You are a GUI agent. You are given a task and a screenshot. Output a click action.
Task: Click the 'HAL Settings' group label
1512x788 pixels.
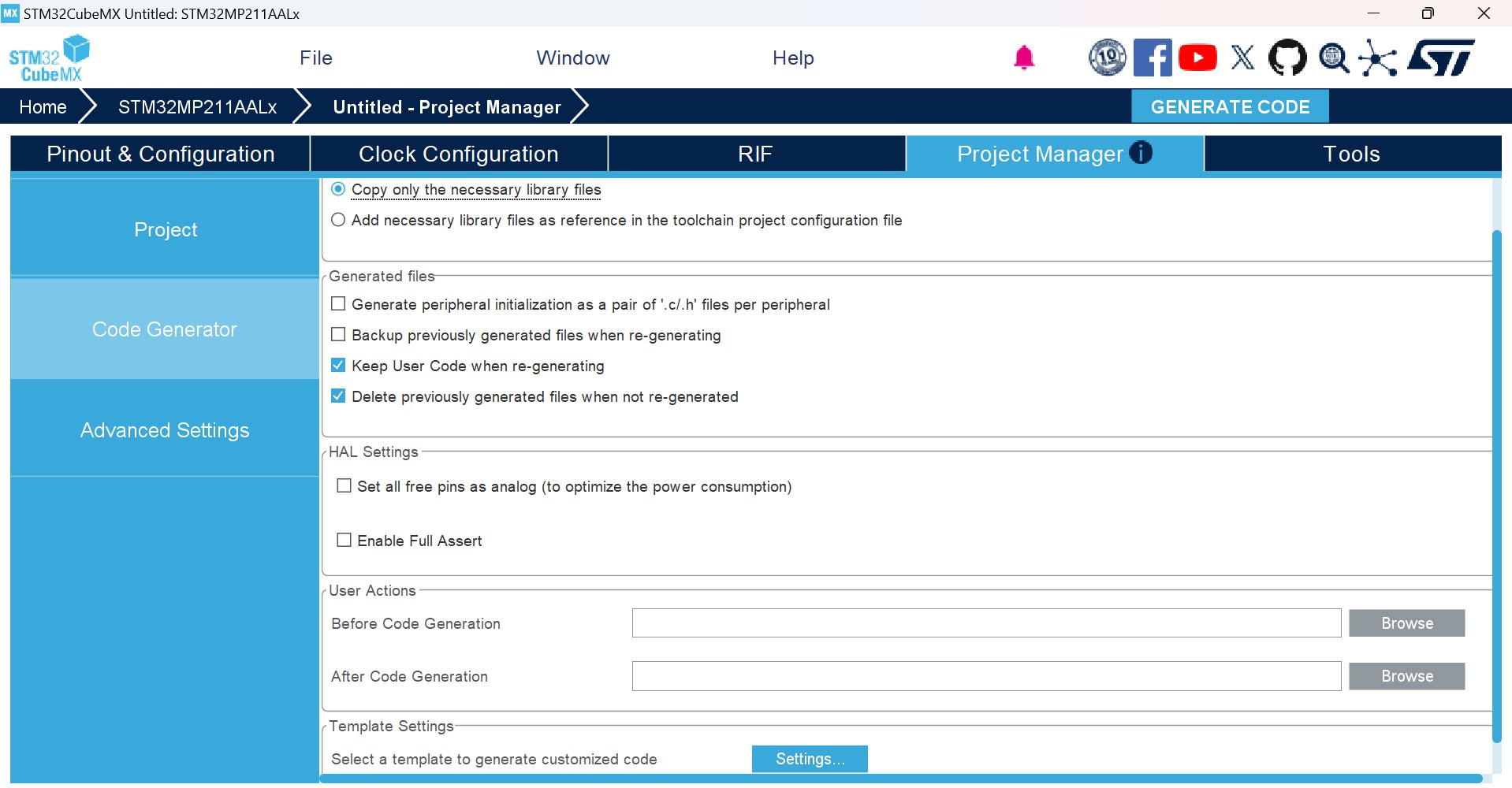point(374,452)
